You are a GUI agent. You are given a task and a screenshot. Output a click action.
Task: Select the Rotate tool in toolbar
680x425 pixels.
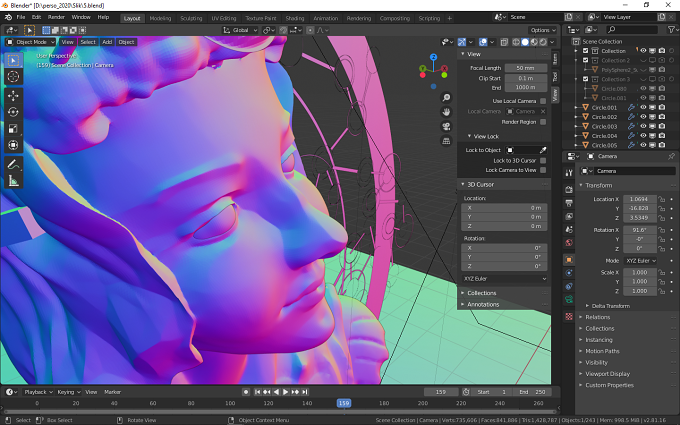point(13,112)
